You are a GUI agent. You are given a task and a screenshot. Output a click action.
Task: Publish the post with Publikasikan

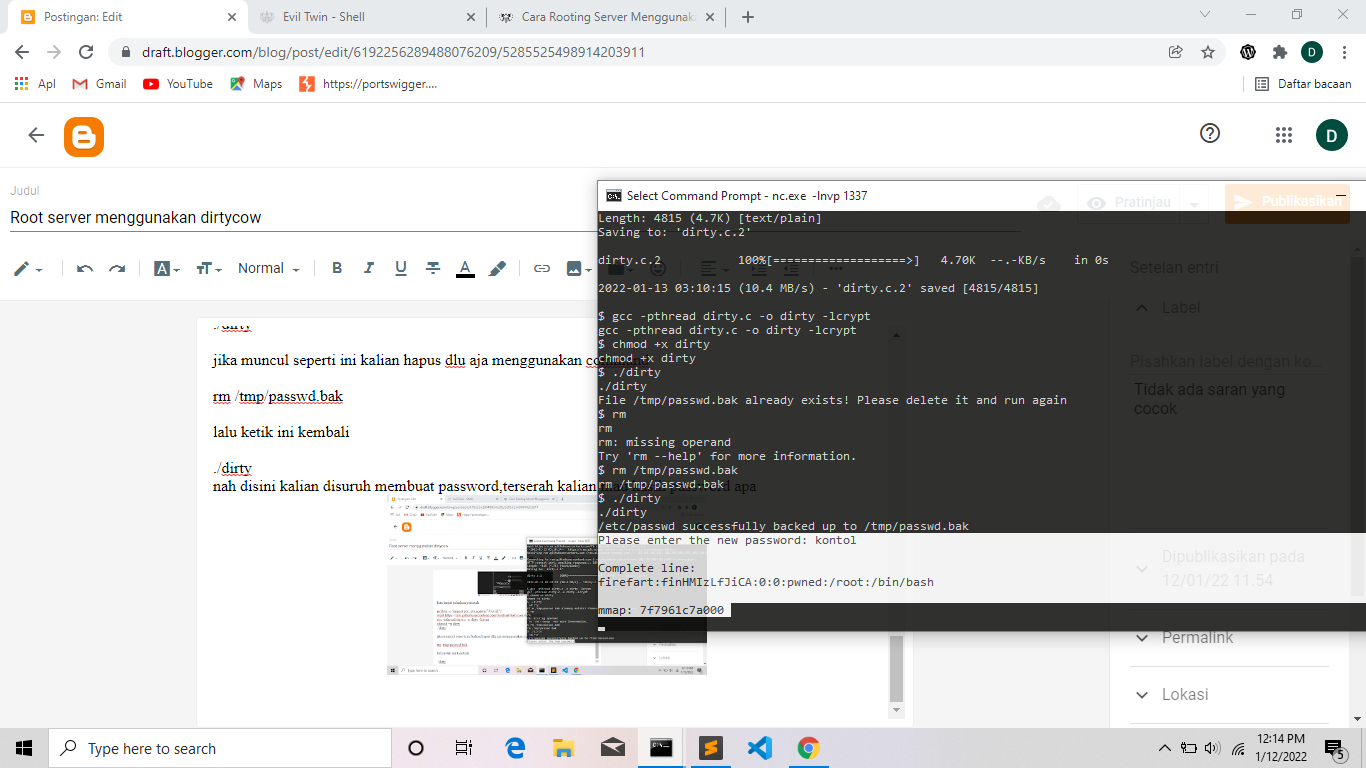click(x=1287, y=202)
